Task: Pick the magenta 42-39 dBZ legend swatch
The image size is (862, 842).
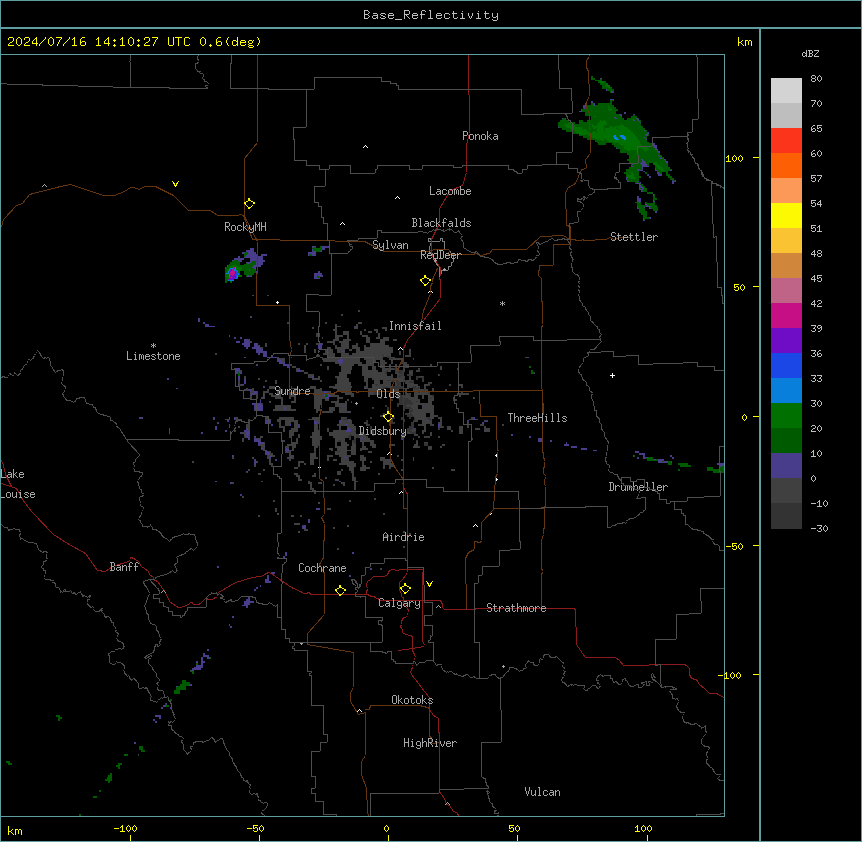Action: pyautogui.click(x=786, y=315)
